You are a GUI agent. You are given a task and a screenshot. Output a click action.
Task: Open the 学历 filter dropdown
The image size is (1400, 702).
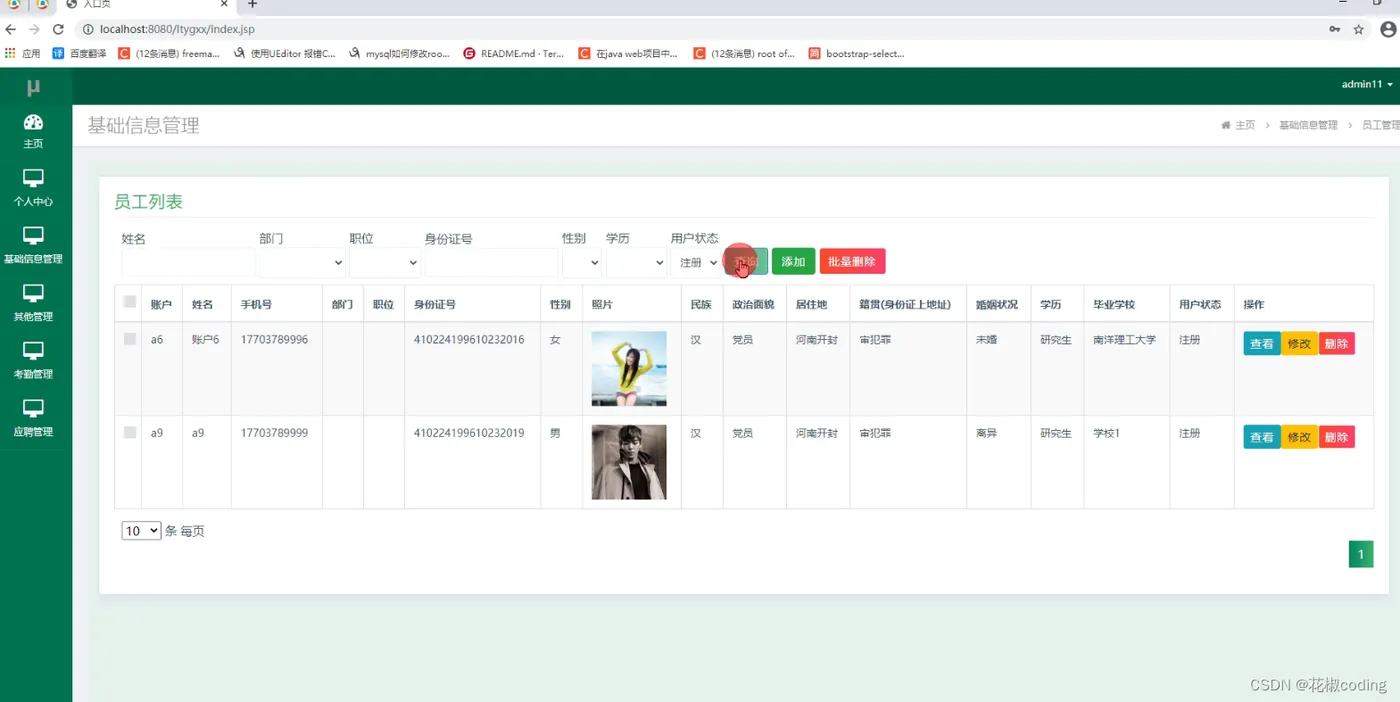pos(636,263)
